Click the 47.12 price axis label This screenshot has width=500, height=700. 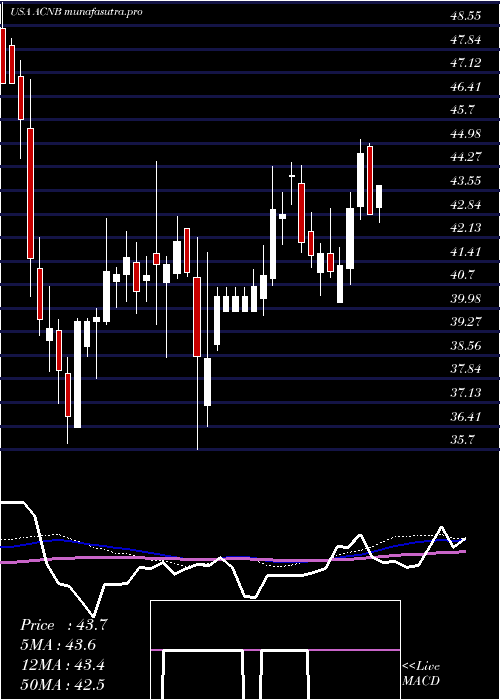(x=466, y=63)
